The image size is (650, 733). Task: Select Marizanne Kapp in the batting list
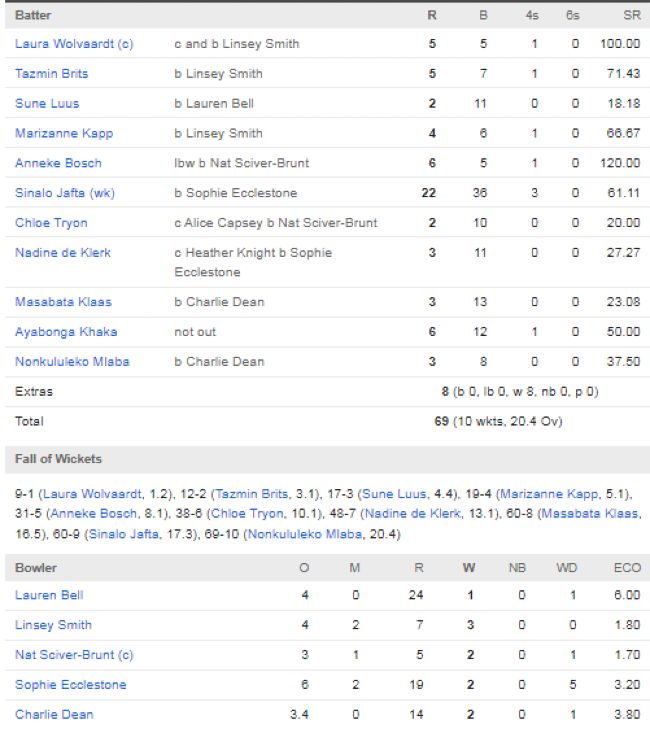[x=64, y=133]
